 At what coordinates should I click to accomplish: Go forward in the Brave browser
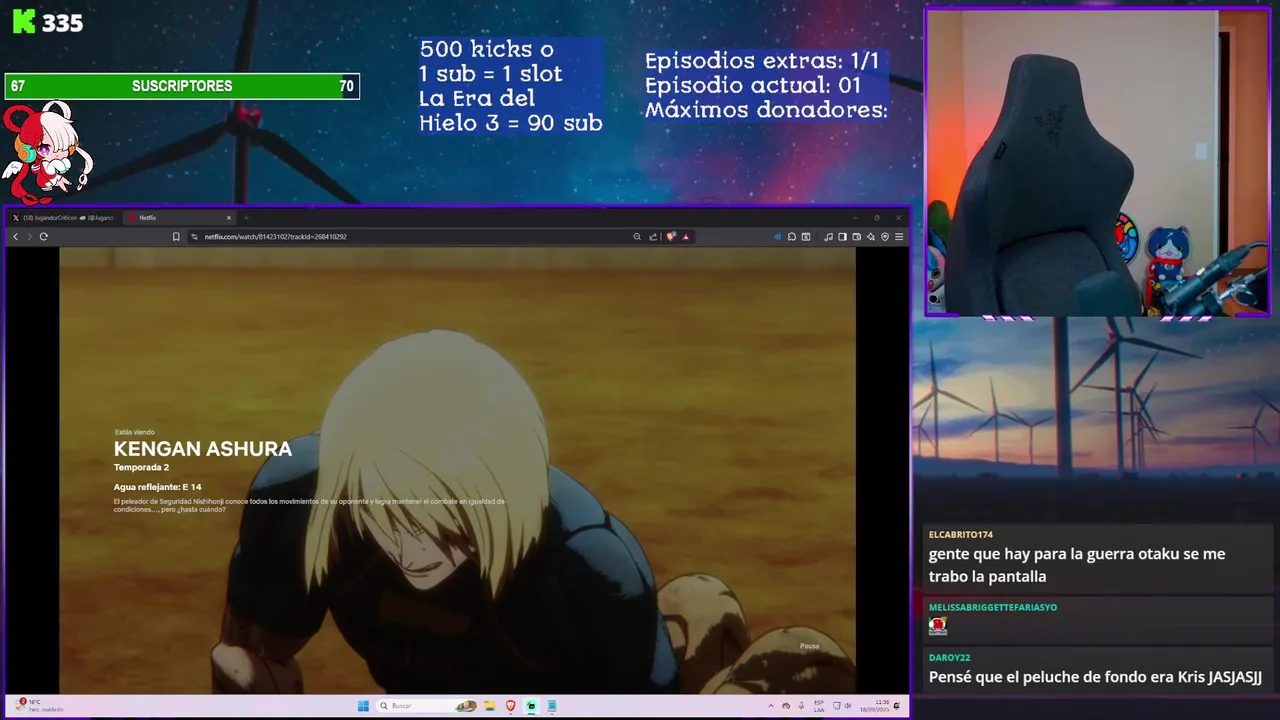(x=29, y=237)
